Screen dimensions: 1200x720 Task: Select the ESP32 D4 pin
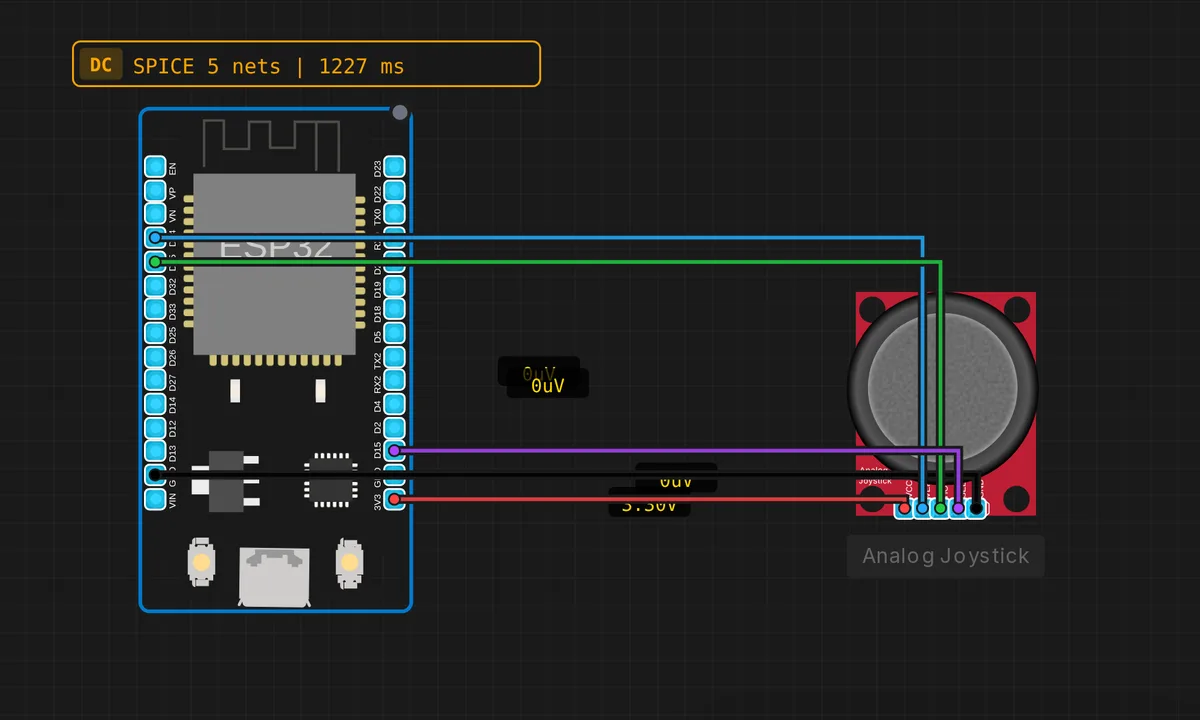point(395,405)
